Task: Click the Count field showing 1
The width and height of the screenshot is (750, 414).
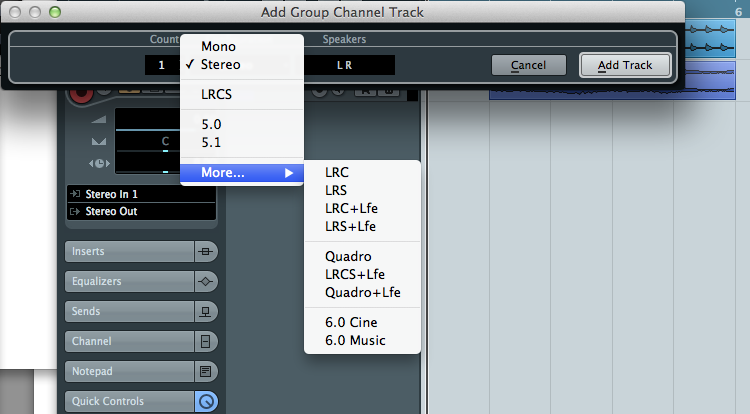Action: [x=162, y=65]
